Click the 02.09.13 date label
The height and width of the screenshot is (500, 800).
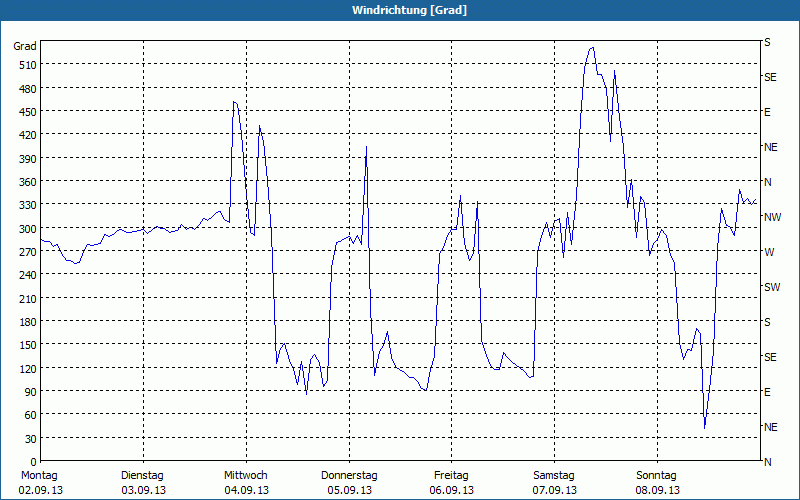click(40, 490)
